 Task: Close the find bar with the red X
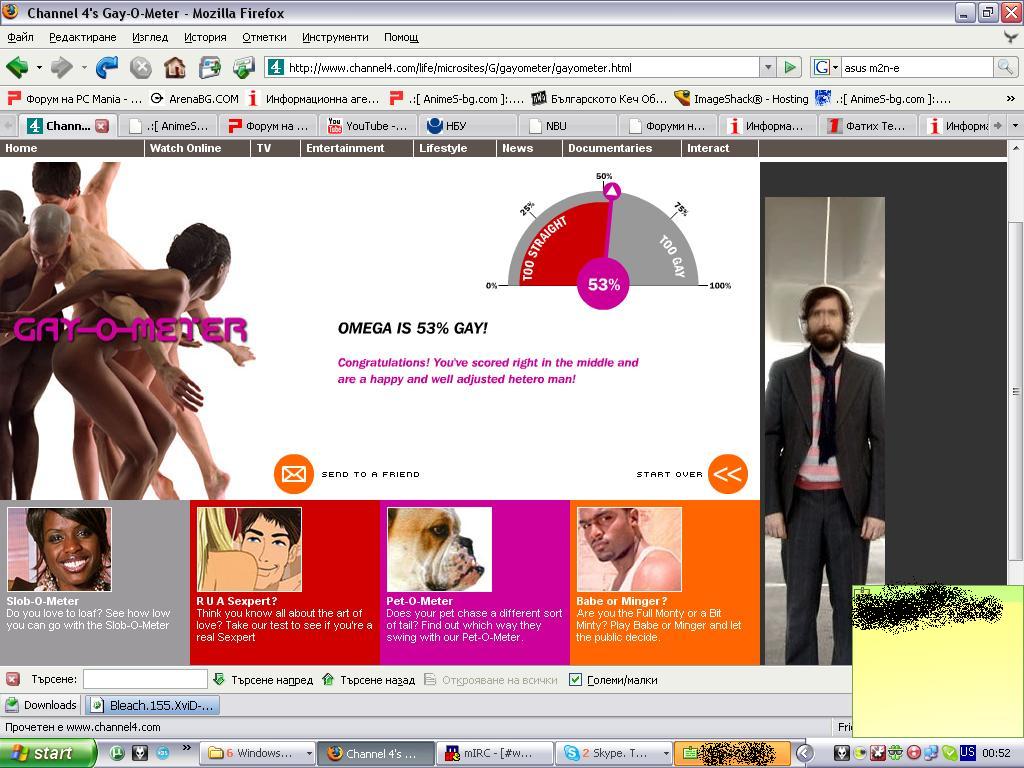(x=12, y=680)
